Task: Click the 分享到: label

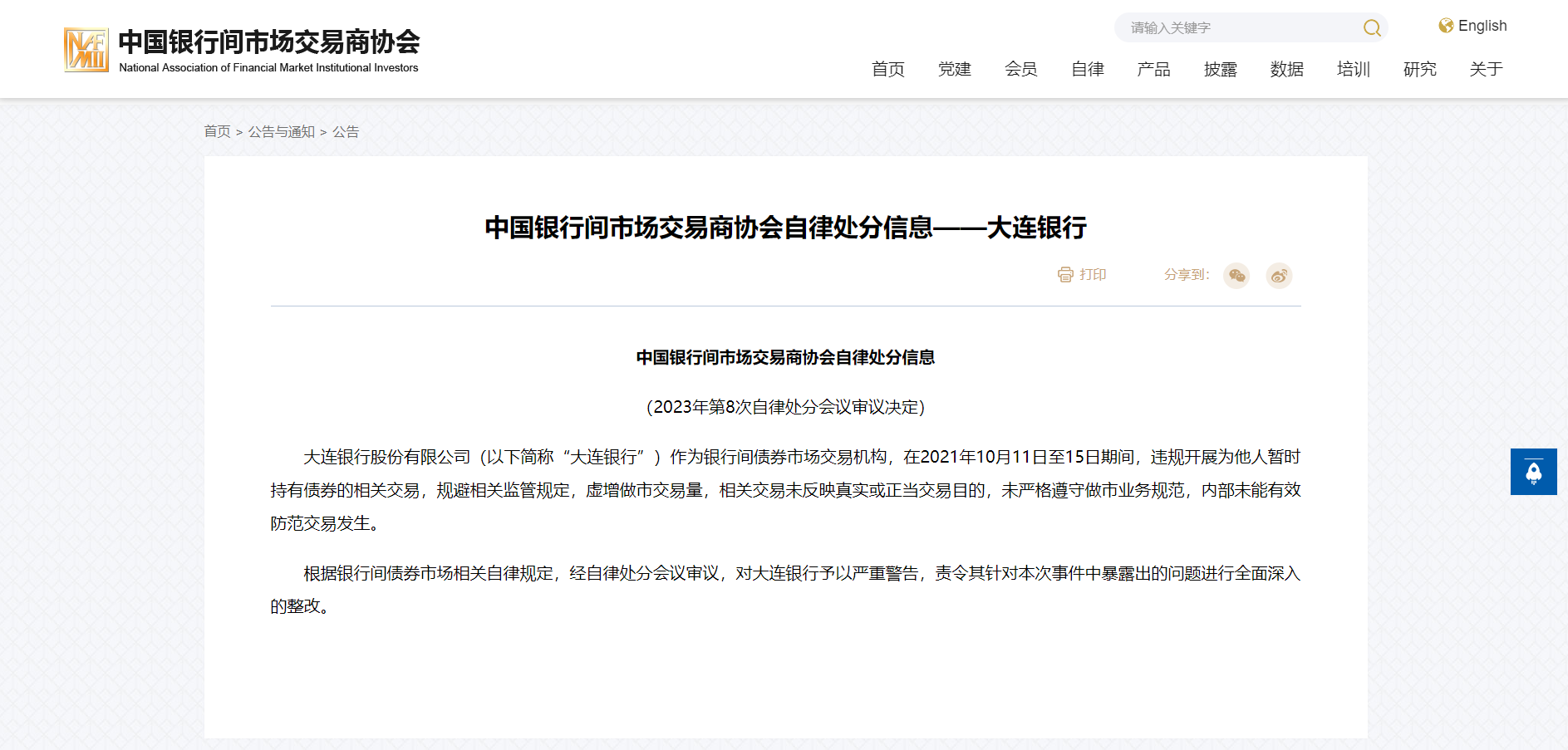Action: tap(1187, 275)
